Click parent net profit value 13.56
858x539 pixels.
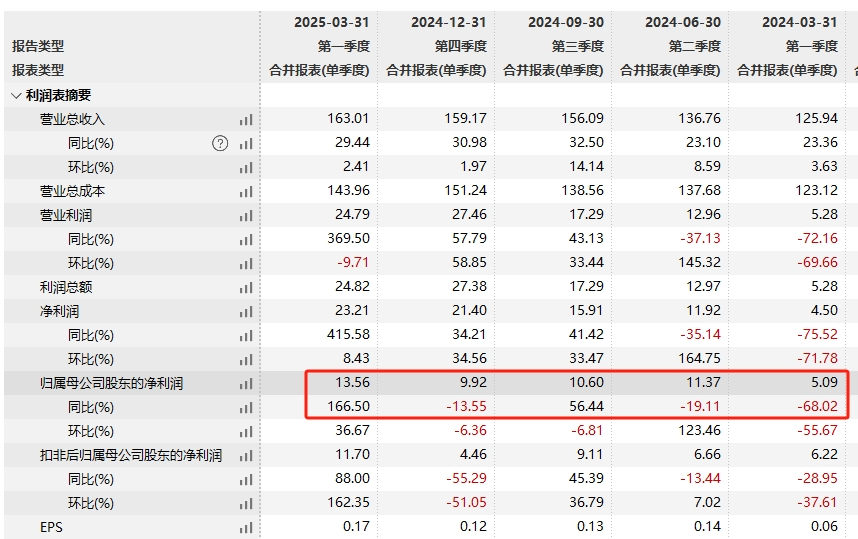point(352,382)
